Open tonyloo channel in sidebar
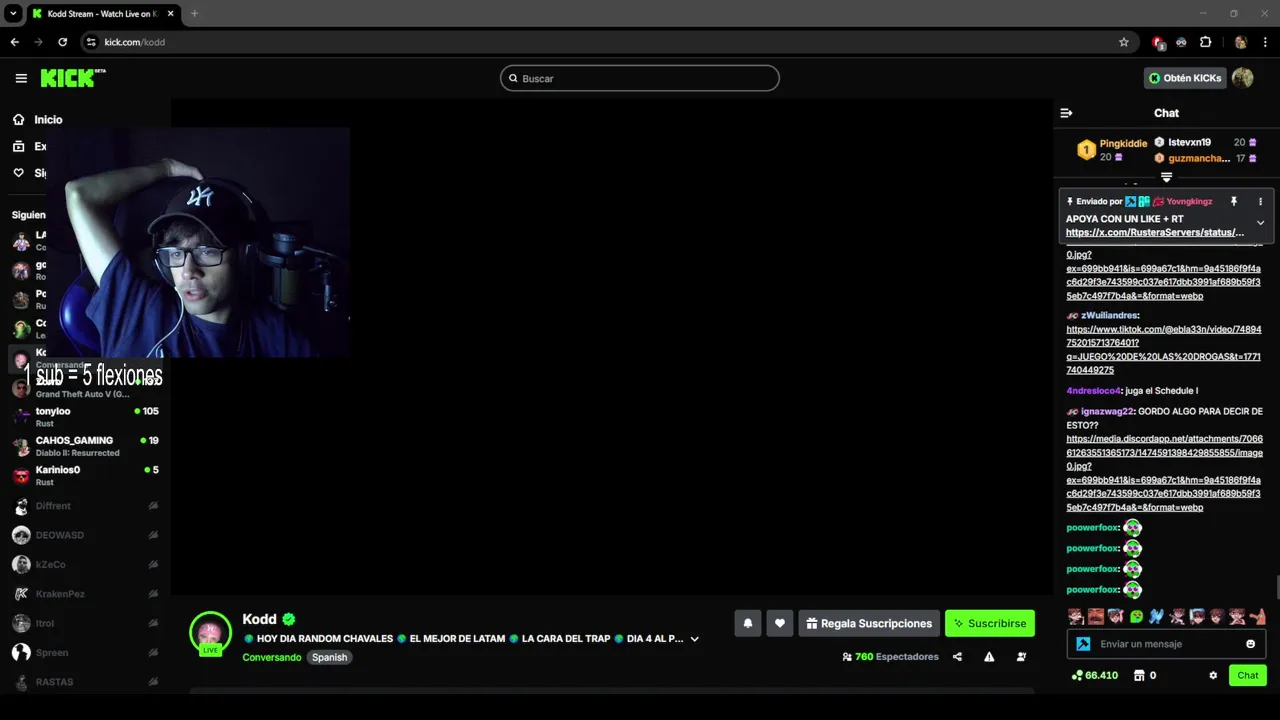Image resolution: width=1280 pixels, height=720 pixels. coord(85,417)
